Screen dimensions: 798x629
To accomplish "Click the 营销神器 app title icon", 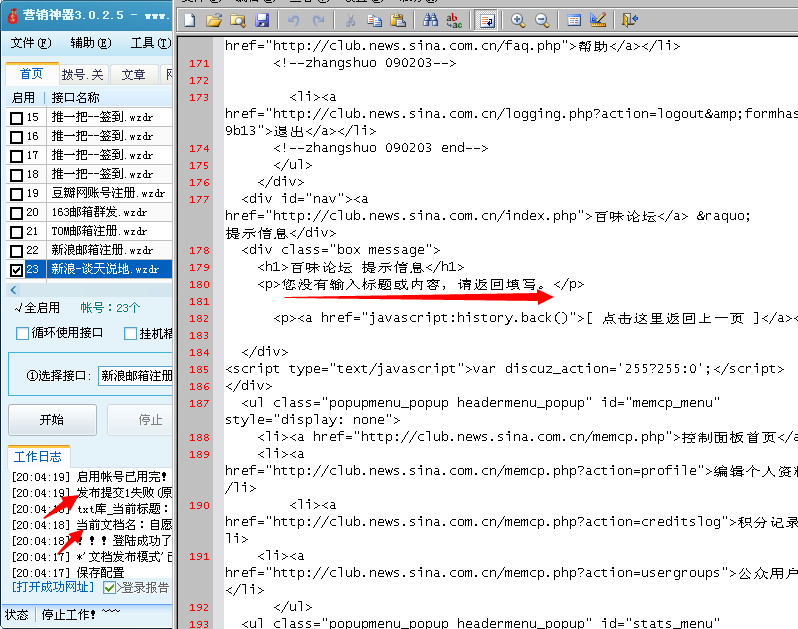I will tap(13, 15).
